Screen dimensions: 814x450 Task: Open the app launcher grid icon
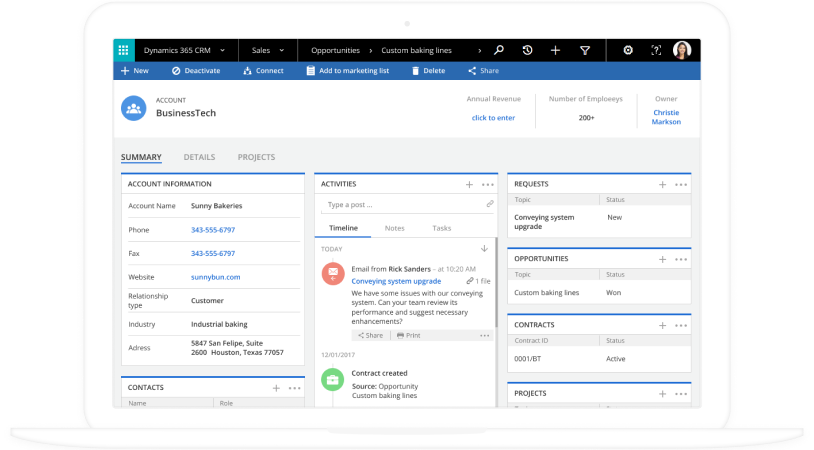pyautogui.click(x=123, y=50)
